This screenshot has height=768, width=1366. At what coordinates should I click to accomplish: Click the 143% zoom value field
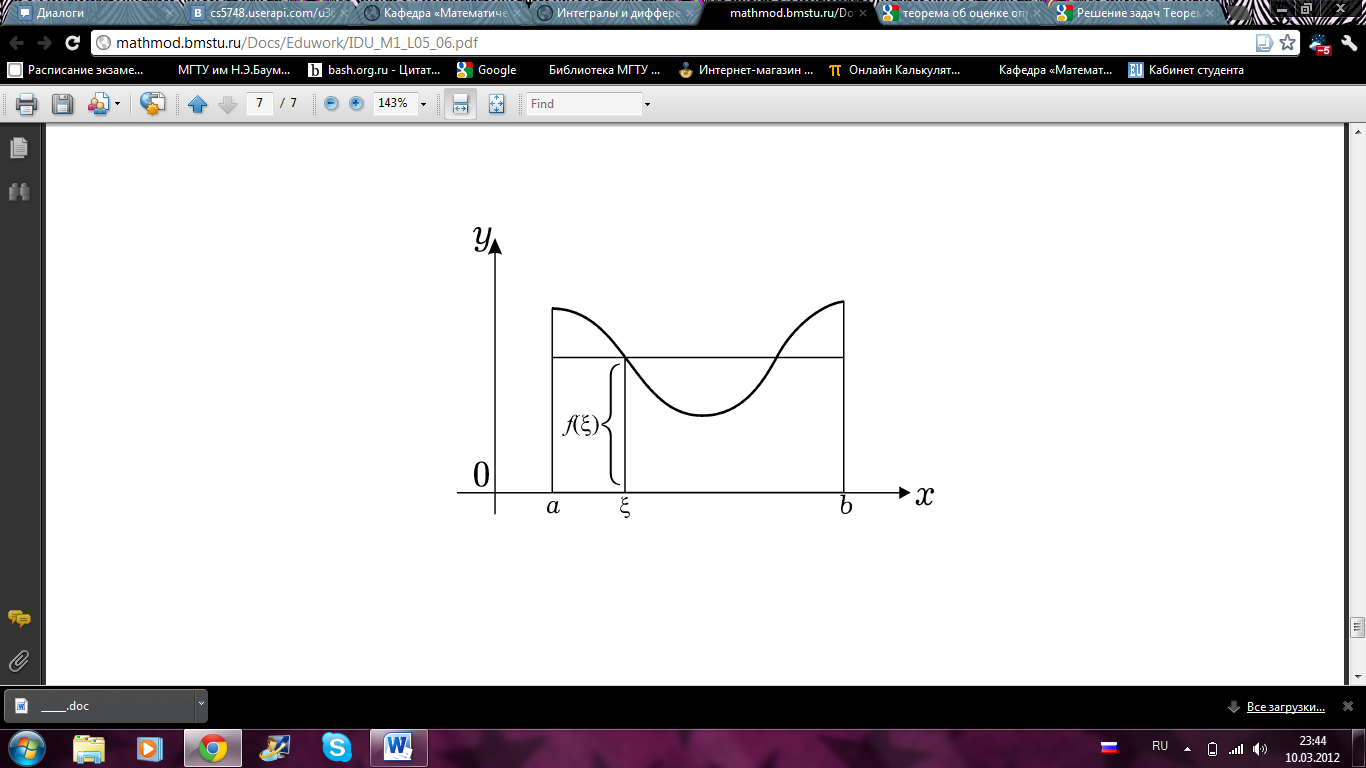[x=394, y=103]
